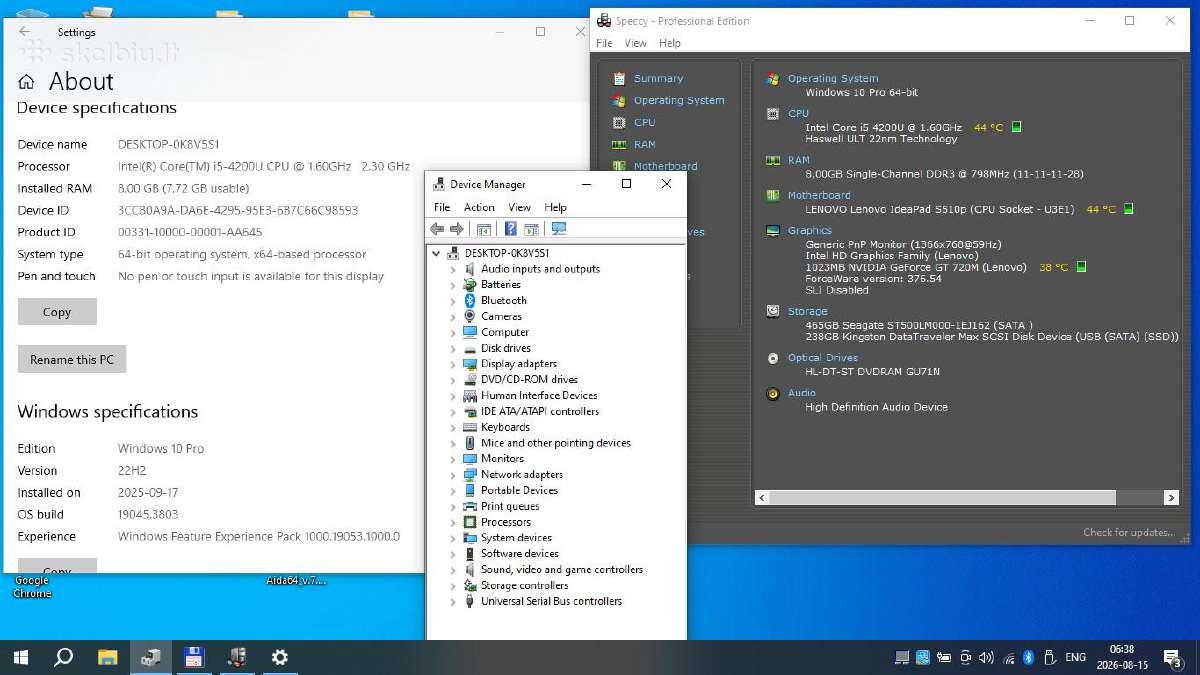Click the Copy button under device specifications
Screen dimensions: 1200x675
point(57,312)
